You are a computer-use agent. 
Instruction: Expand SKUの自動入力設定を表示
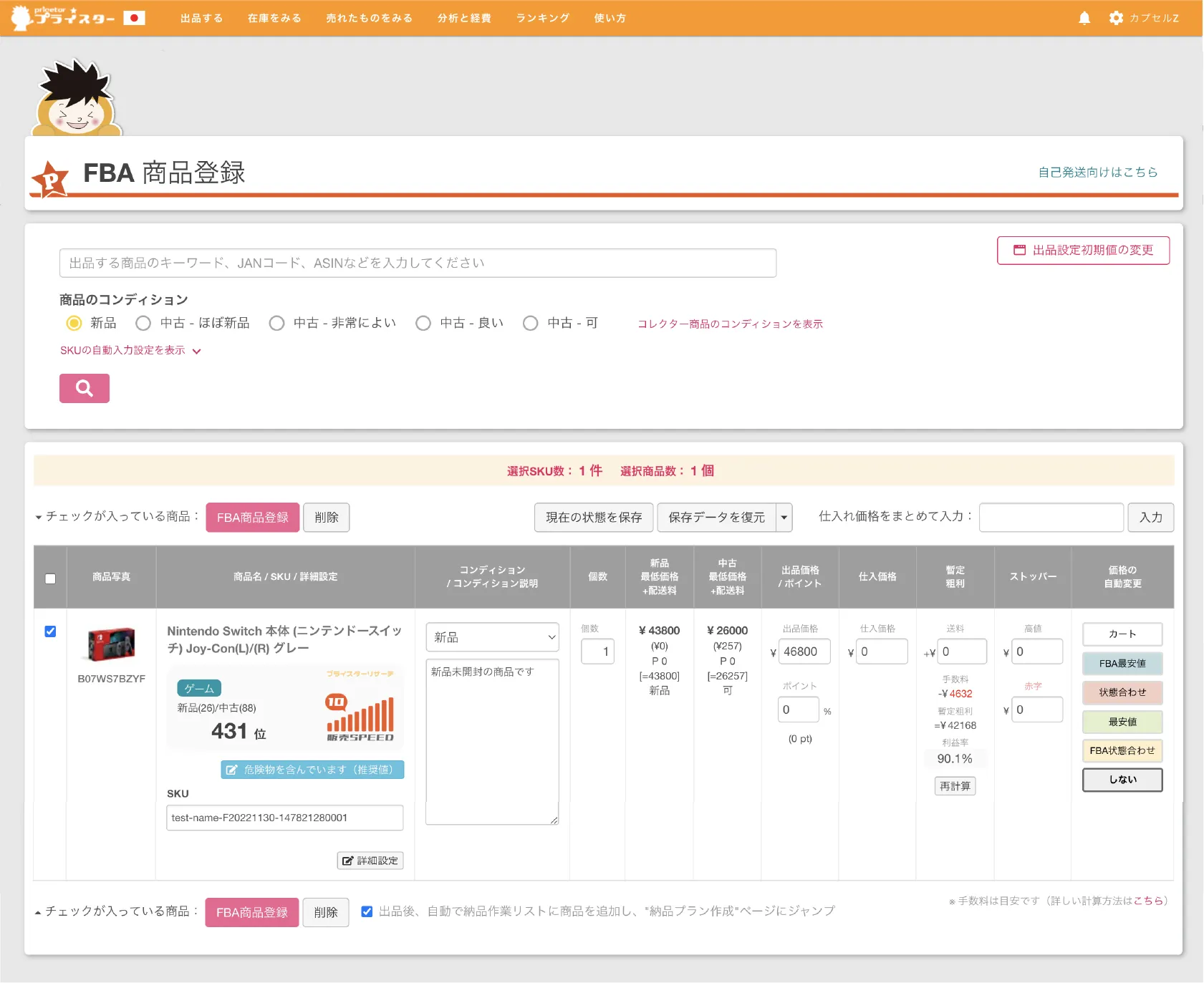click(130, 350)
